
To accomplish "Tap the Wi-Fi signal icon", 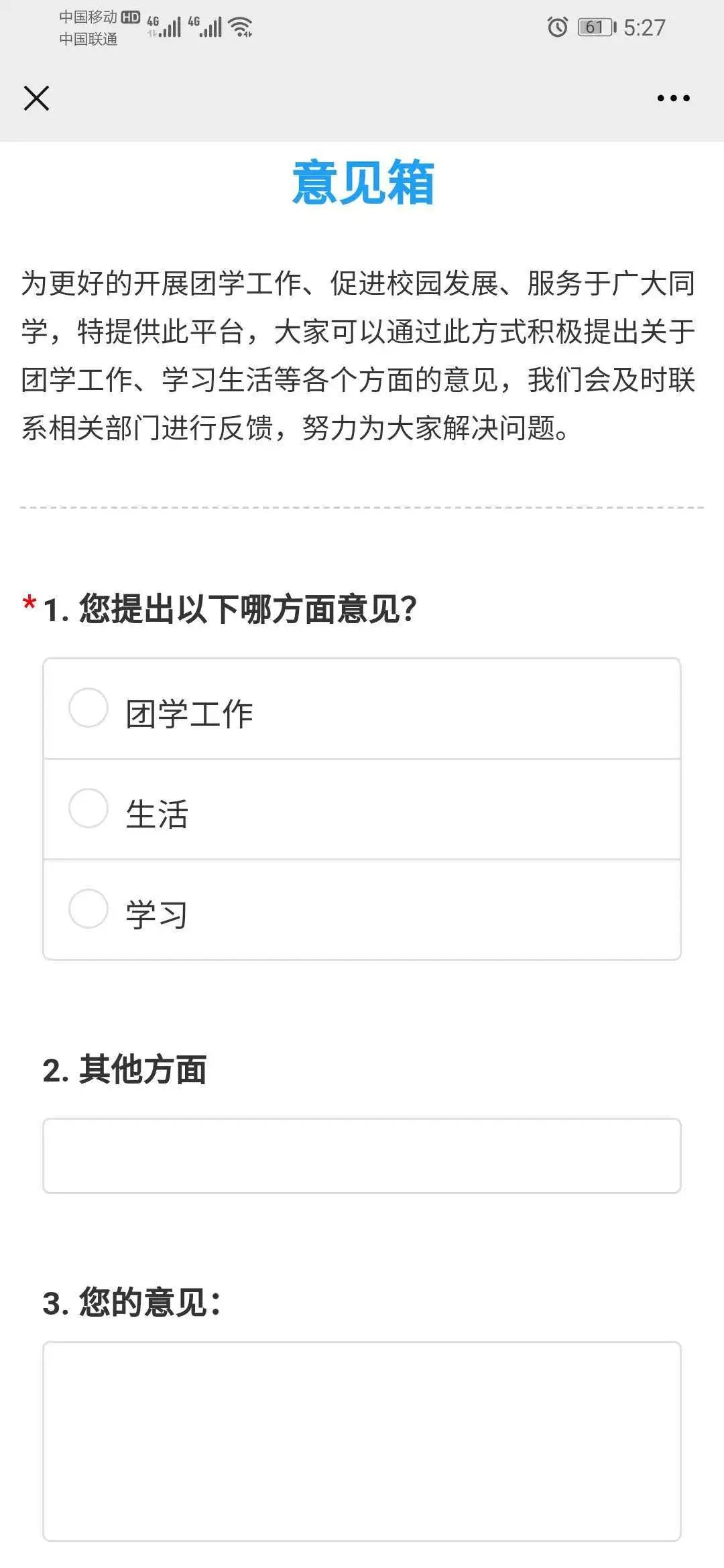I will (240, 27).
